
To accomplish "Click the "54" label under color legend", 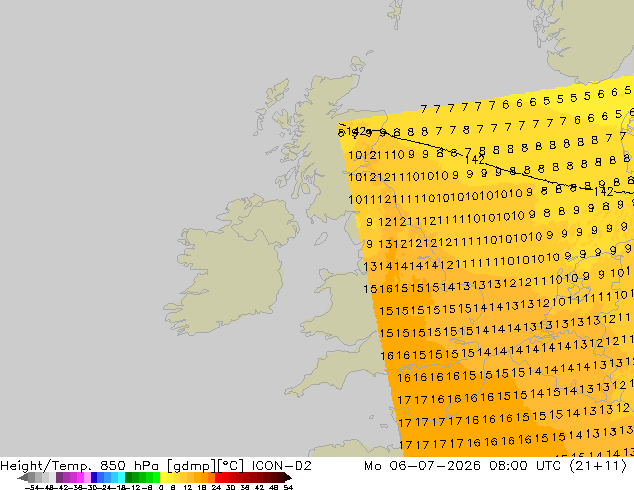I will 287,487.
